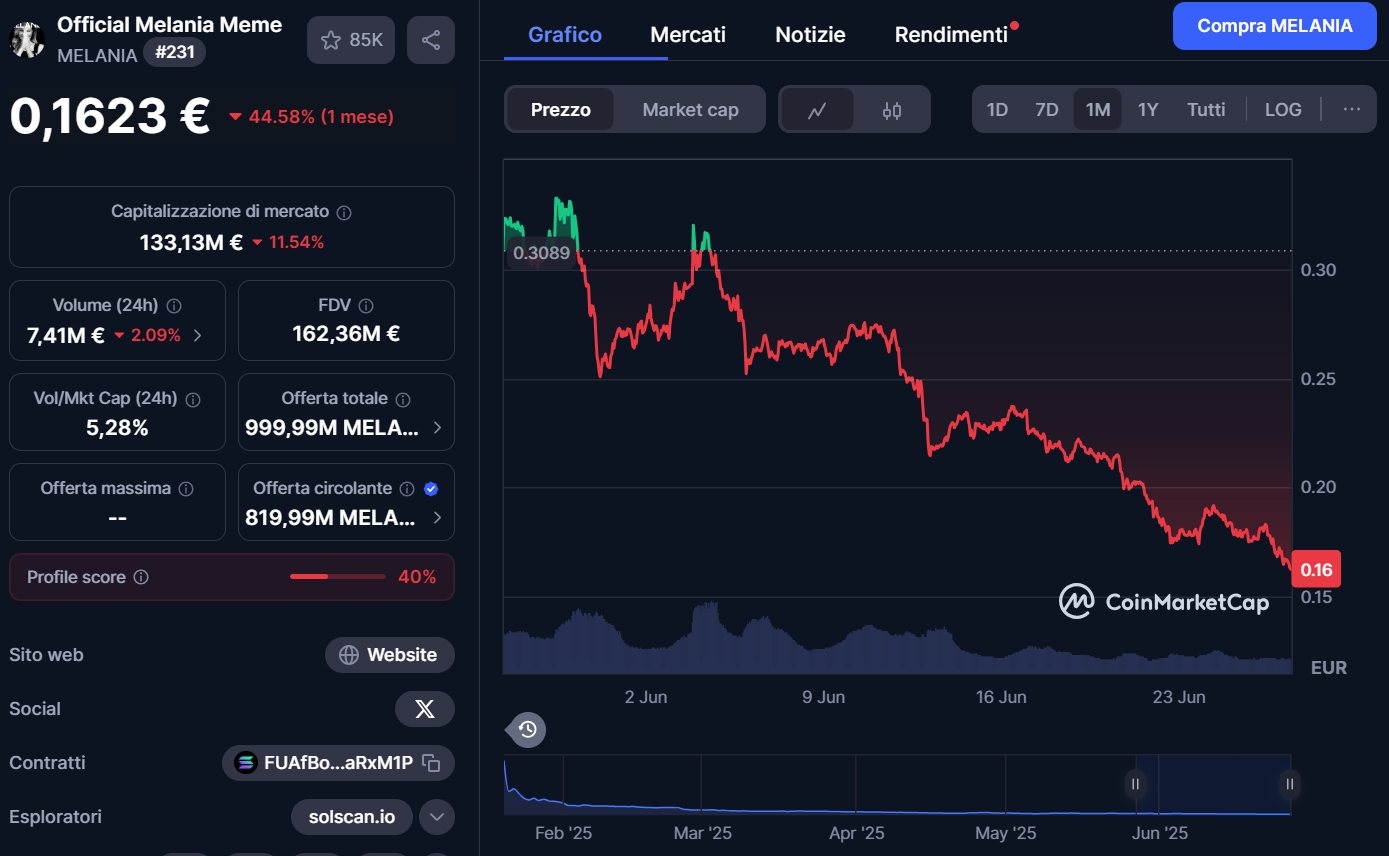
Task: Toggle LOG scale on the chart
Action: click(x=1283, y=110)
